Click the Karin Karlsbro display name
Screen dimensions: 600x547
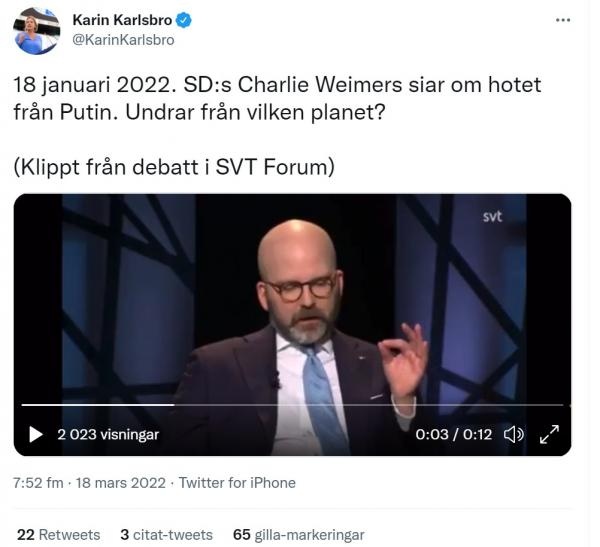tap(122, 20)
